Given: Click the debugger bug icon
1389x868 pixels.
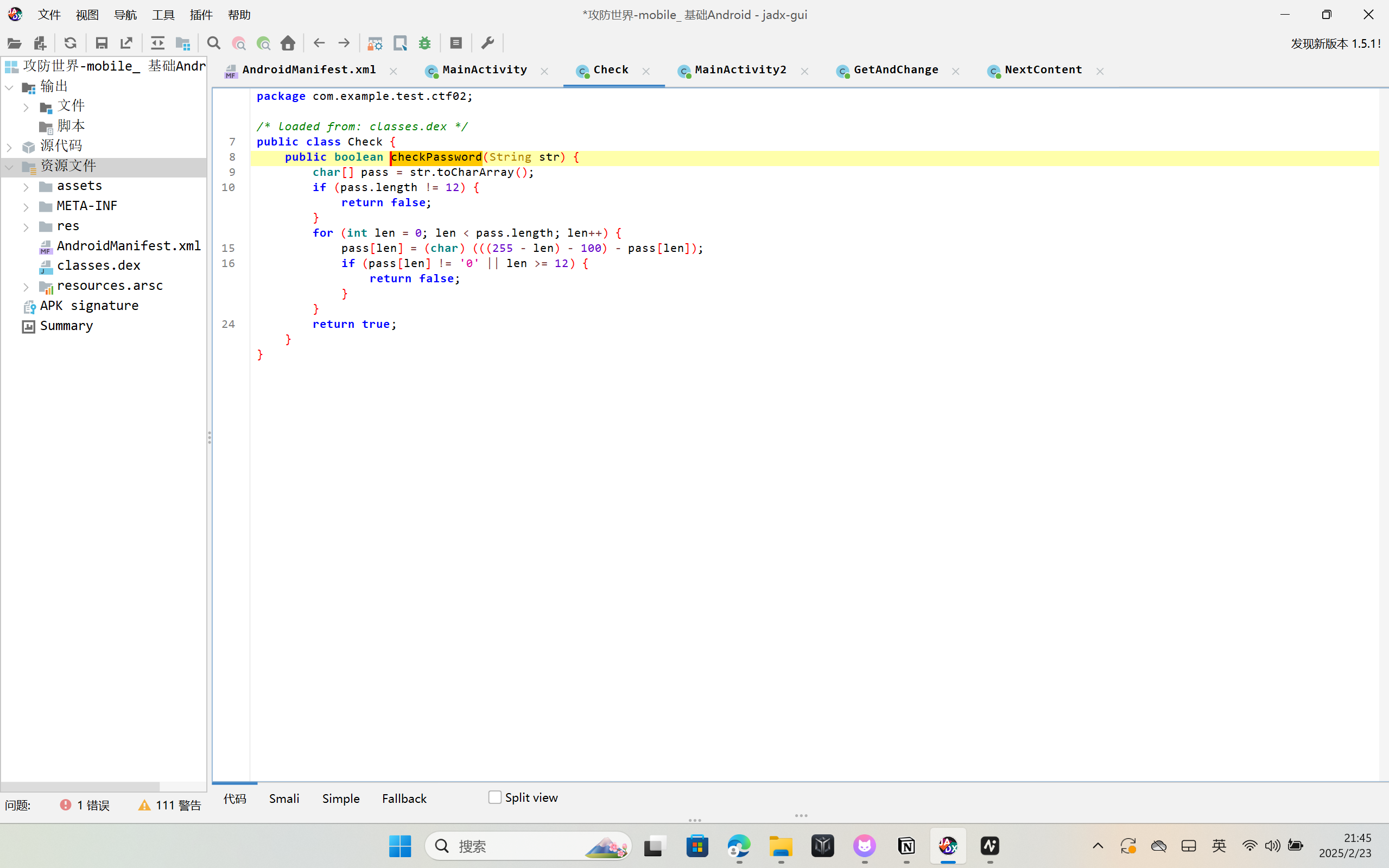Looking at the screenshot, I should (425, 43).
